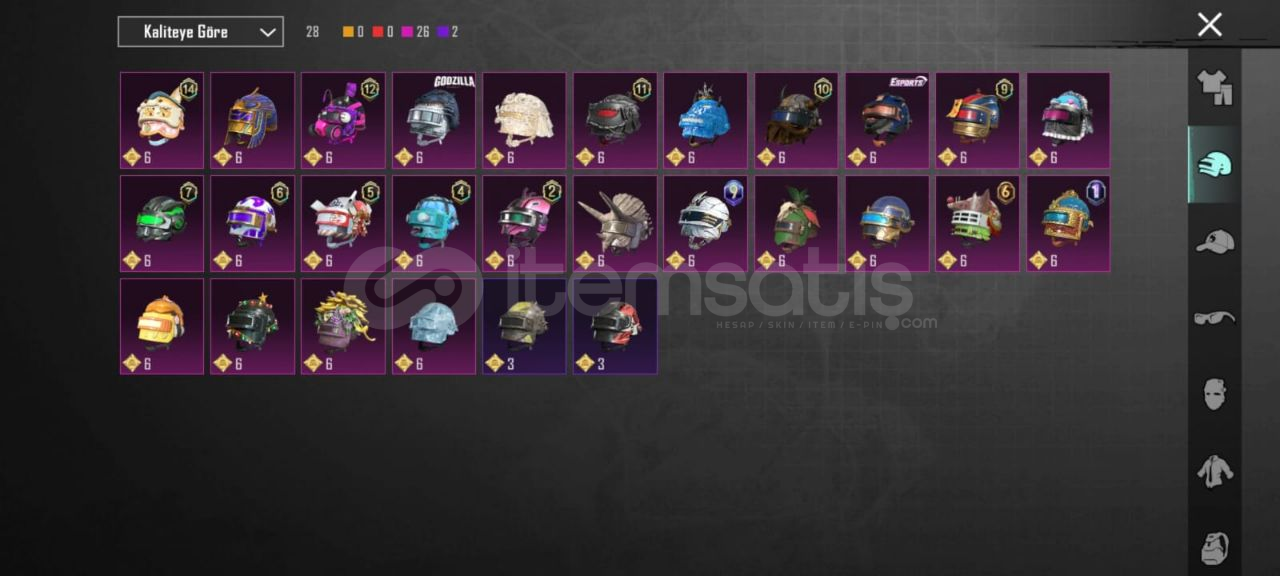Click the pink rarity count 26

click(x=416, y=32)
